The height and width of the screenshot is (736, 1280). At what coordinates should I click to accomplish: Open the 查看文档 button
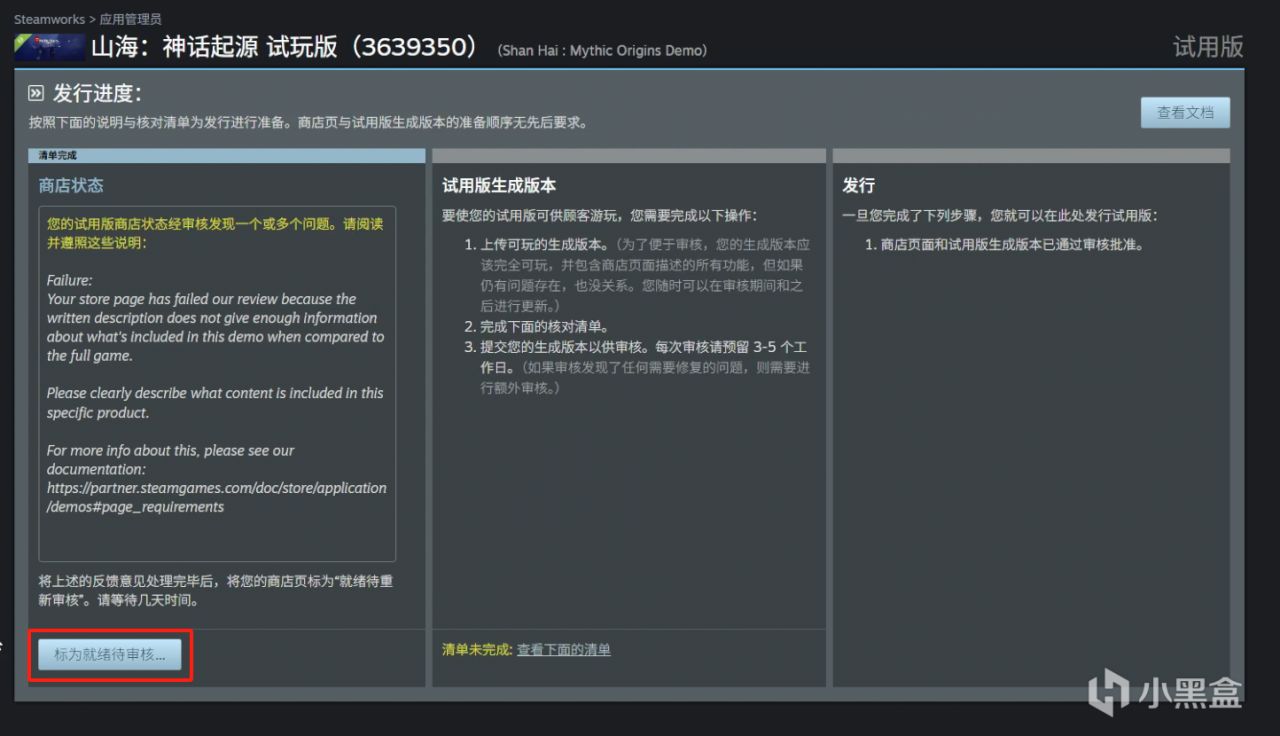tap(1185, 113)
